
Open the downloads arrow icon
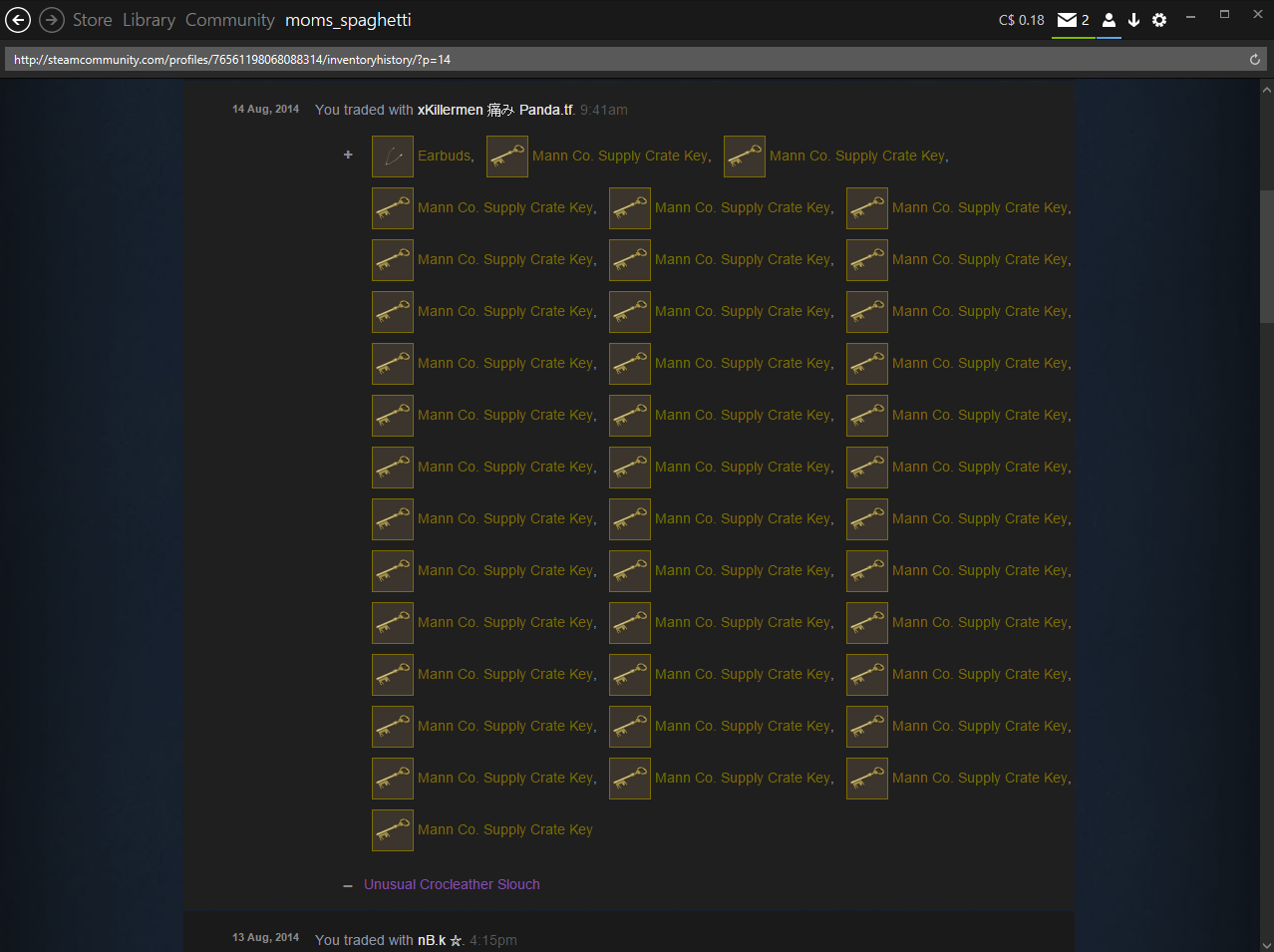1133,20
